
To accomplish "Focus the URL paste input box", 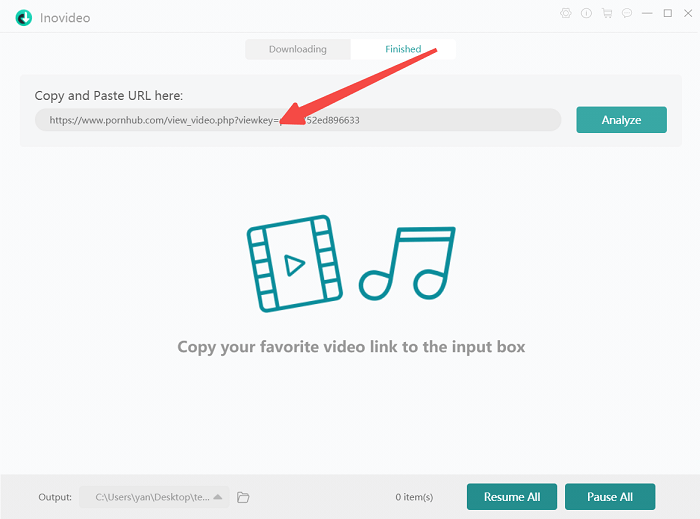I will 298,120.
